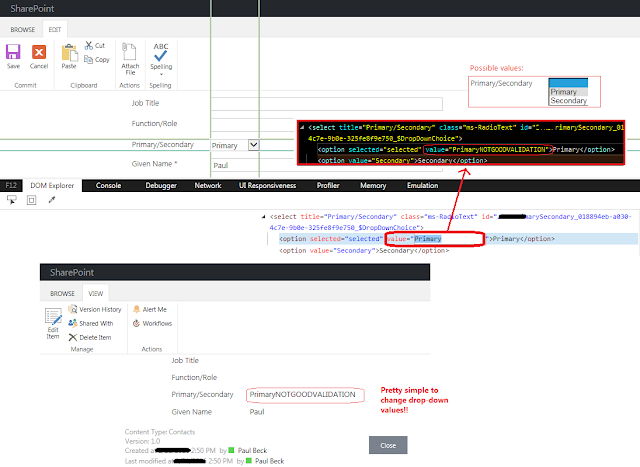Click the Content Type: Contacts text

(160, 432)
